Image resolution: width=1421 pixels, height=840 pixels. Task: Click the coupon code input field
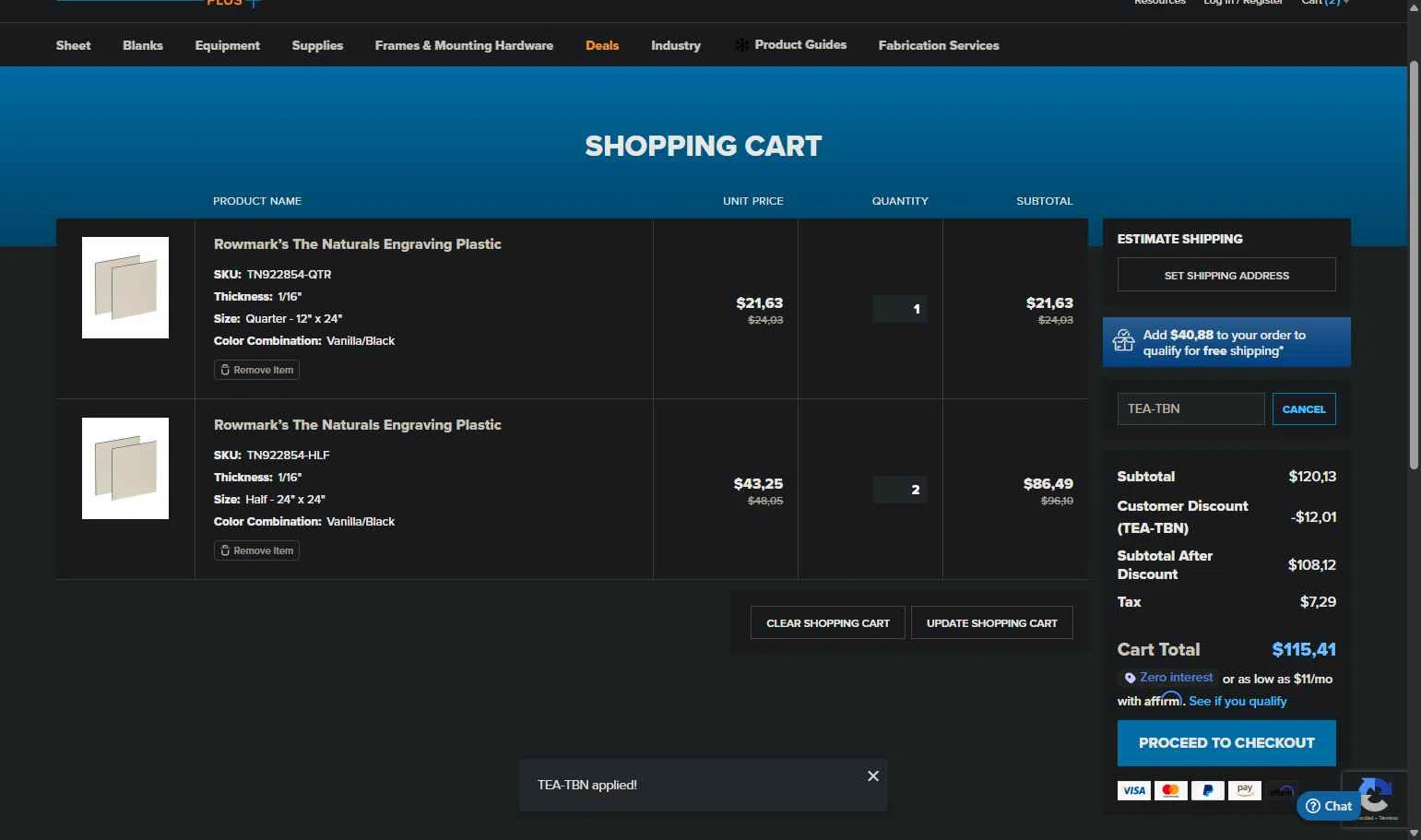pyautogui.click(x=1190, y=408)
